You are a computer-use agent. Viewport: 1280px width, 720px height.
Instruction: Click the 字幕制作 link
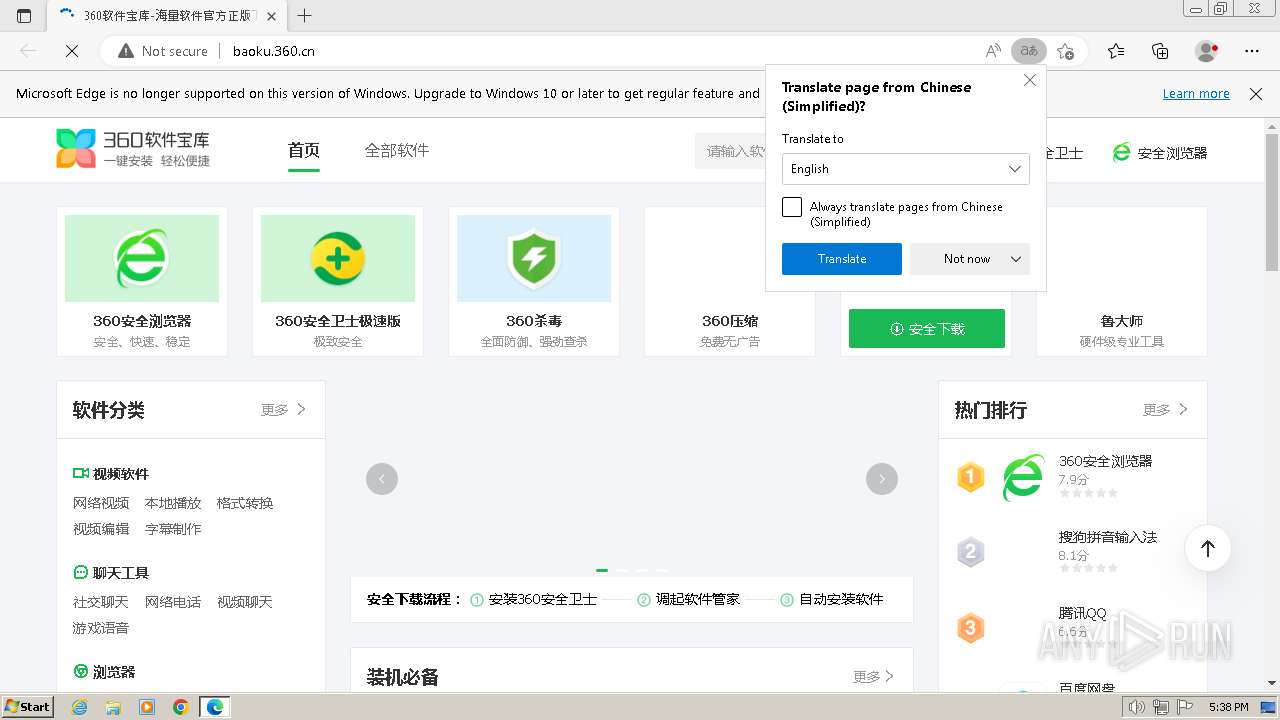173,529
